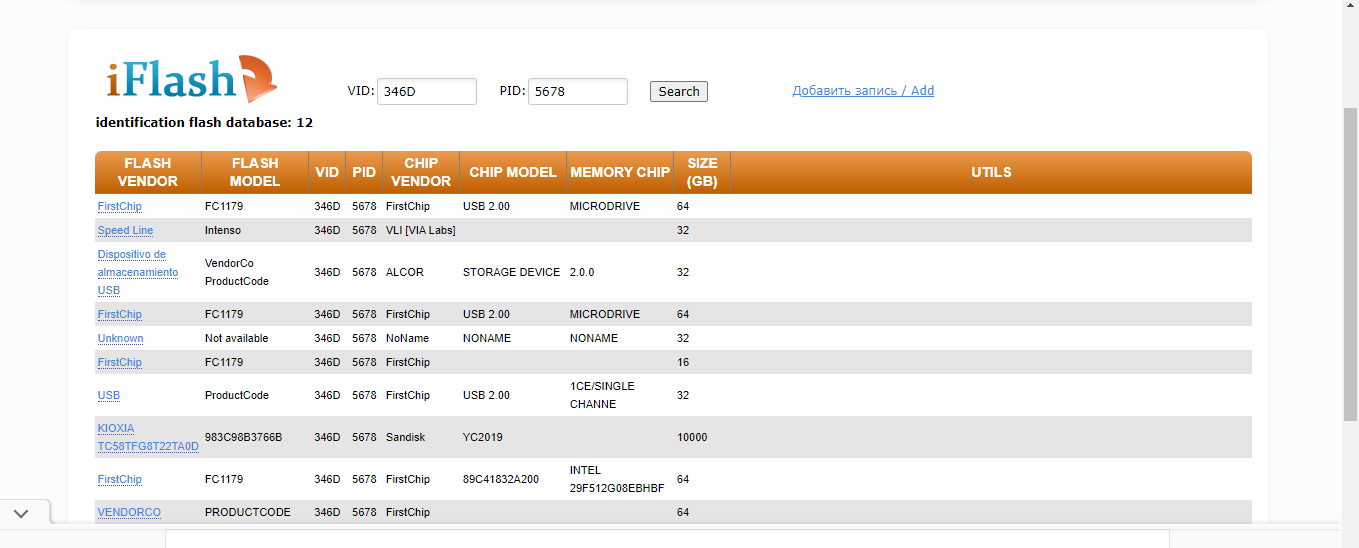
Task: Open the Добавить запись / Add link
Action: pyautogui.click(x=863, y=91)
